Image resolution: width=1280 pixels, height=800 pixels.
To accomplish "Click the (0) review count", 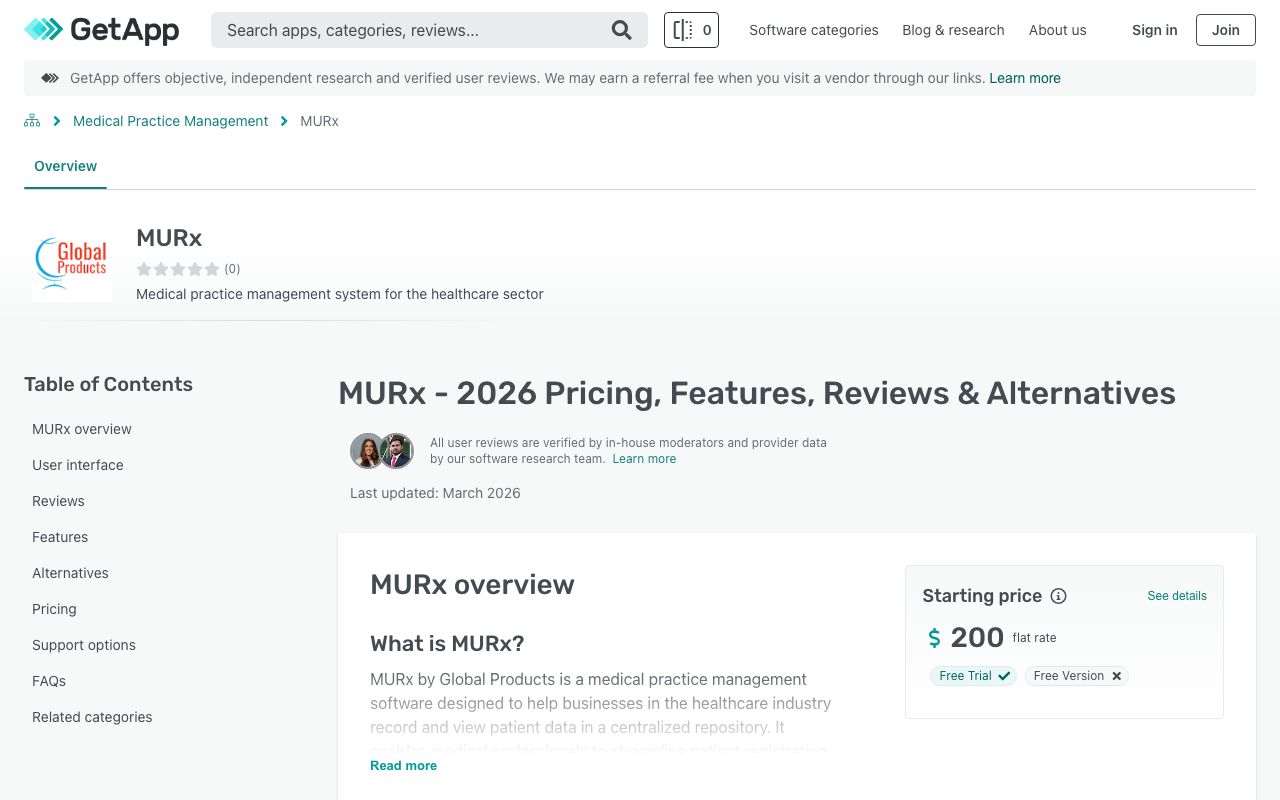I will point(232,269).
